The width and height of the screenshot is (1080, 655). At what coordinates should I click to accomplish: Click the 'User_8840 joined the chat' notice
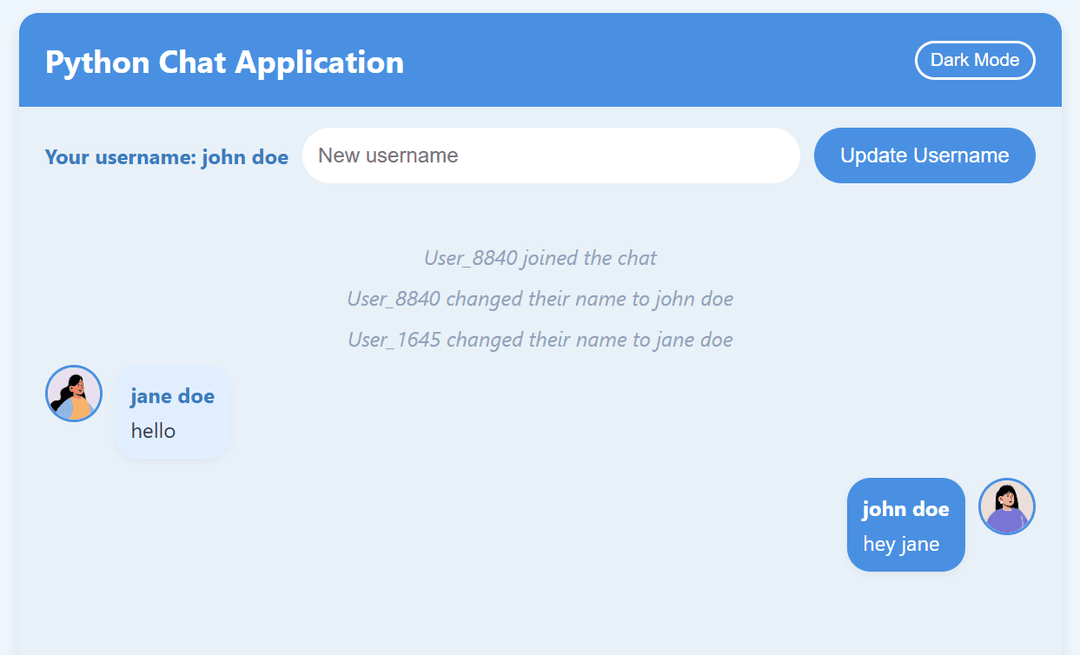[540, 258]
